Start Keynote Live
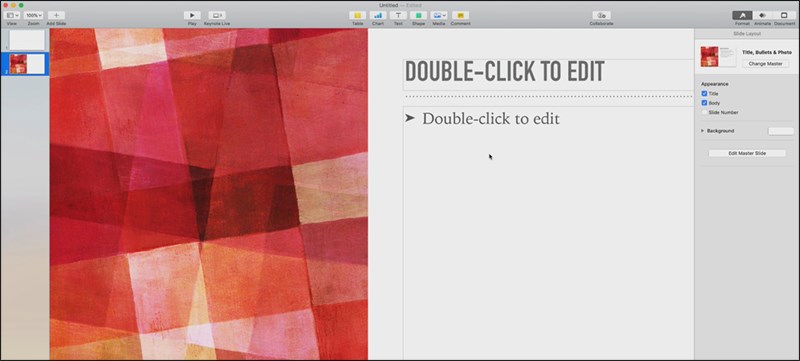 (x=217, y=15)
